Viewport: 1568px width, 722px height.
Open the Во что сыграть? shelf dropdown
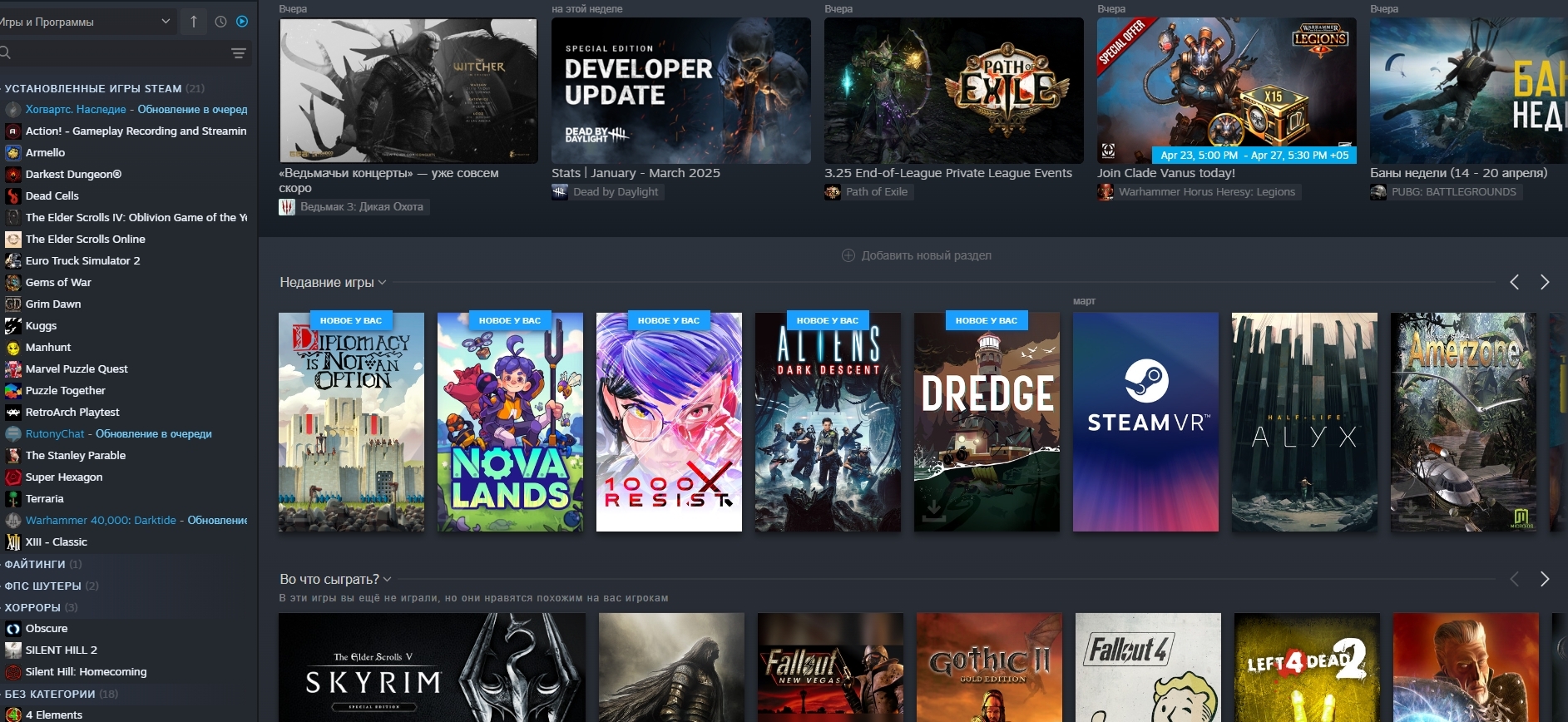point(335,579)
